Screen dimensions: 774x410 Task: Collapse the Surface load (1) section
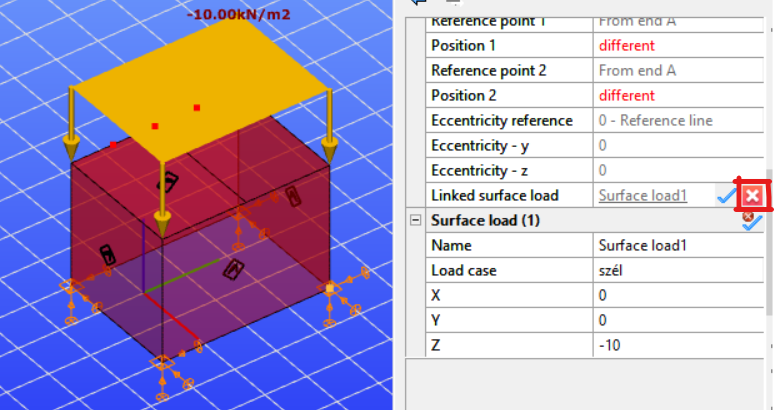point(416,220)
